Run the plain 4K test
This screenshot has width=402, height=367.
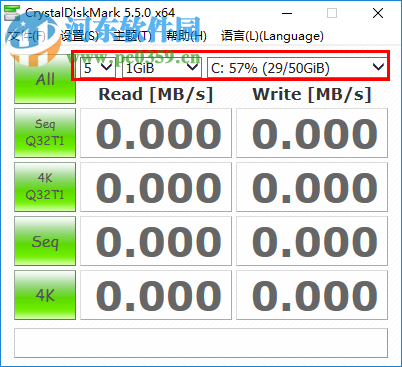(45, 295)
